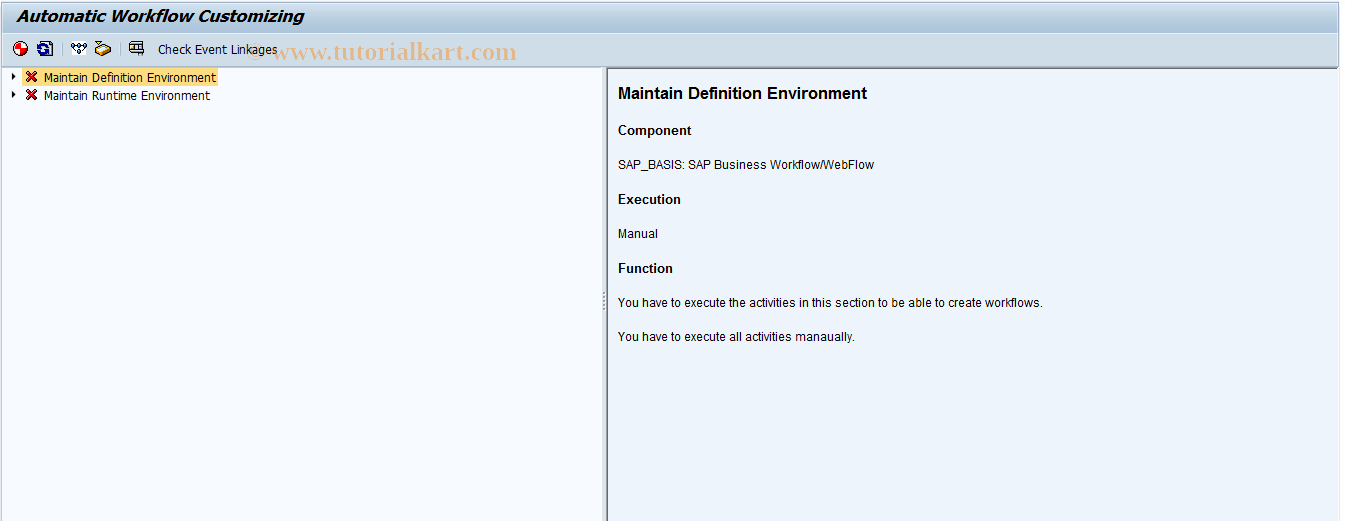The width and height of the screenshot is (1345, 521).
Task: Click the Component section heading
Action: pyautogui.click(x=654, y=131)
